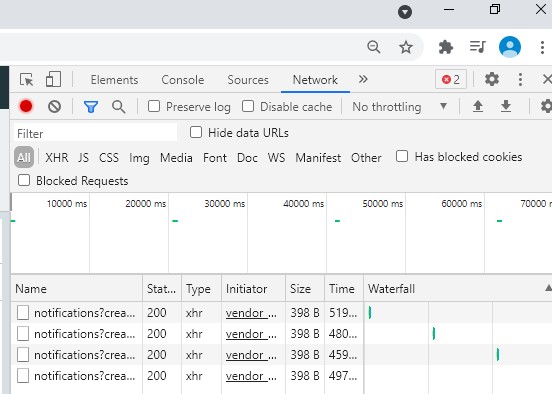Select the XHR filter type

click(x=57, y=157)
